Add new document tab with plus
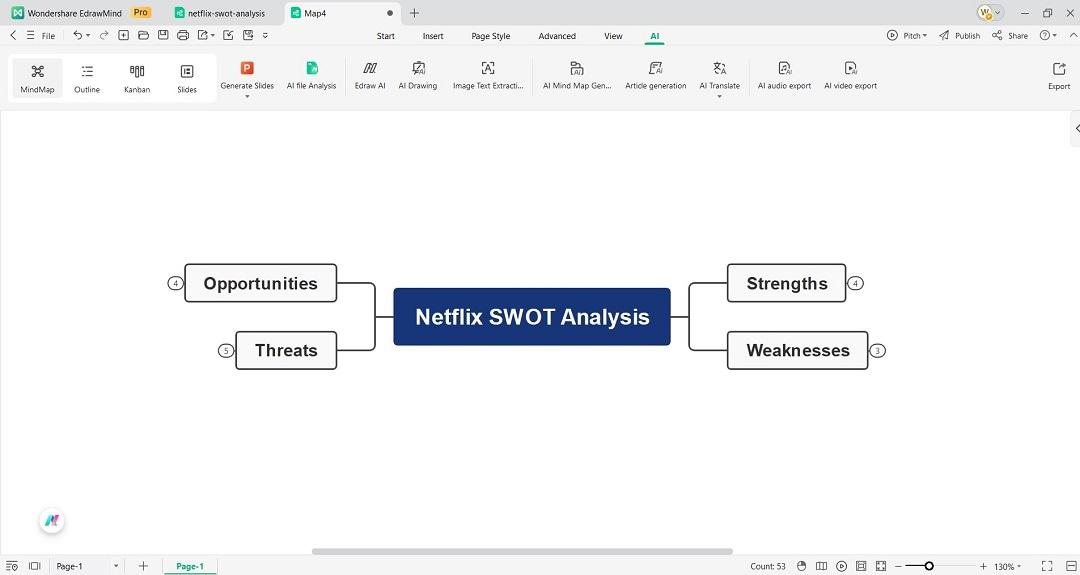 tap(414, 13)
